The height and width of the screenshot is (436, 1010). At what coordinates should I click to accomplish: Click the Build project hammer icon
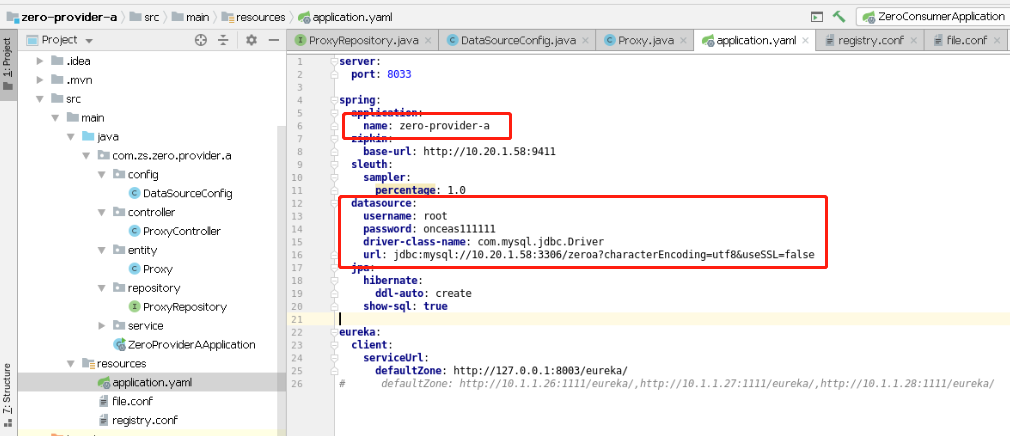839,17
